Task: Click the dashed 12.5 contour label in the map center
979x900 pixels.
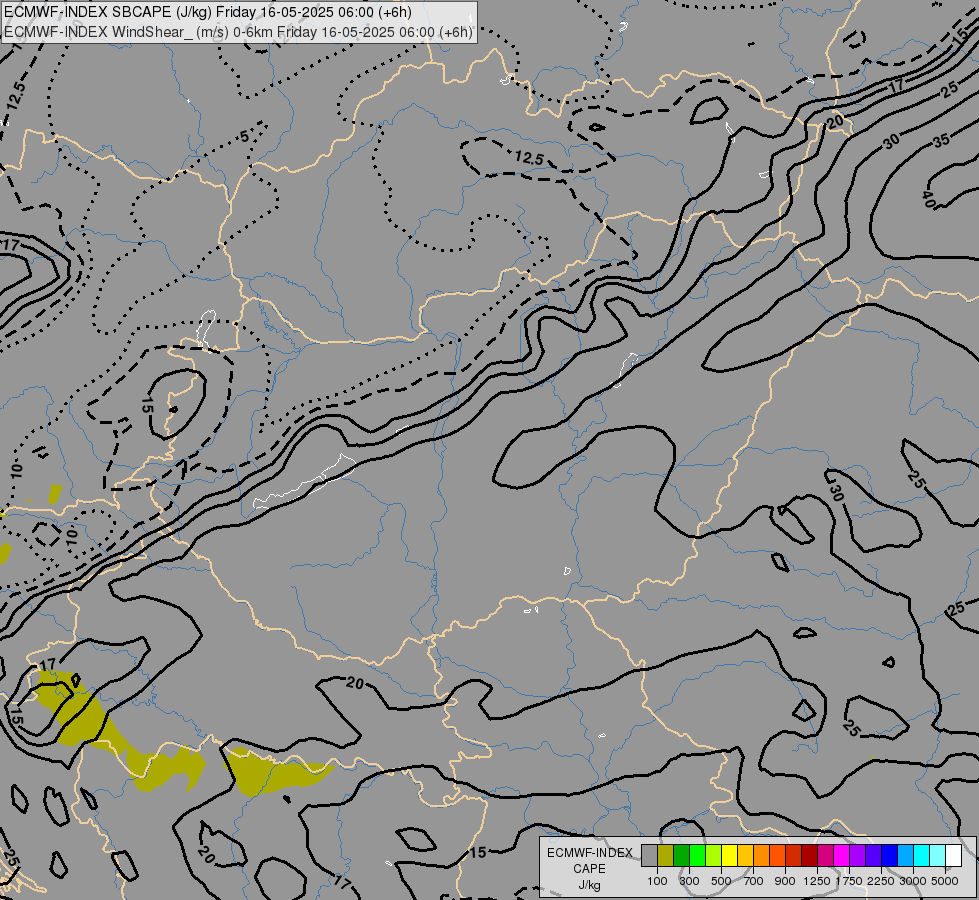Action: 529,158
